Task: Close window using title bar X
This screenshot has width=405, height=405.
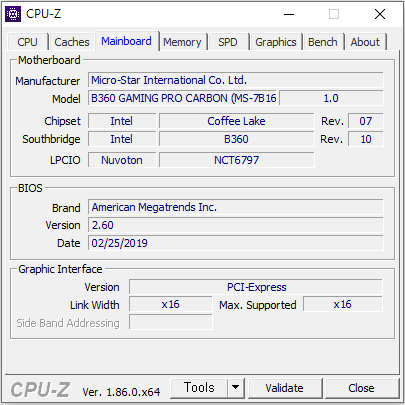Action: click(x=380, y=14)
